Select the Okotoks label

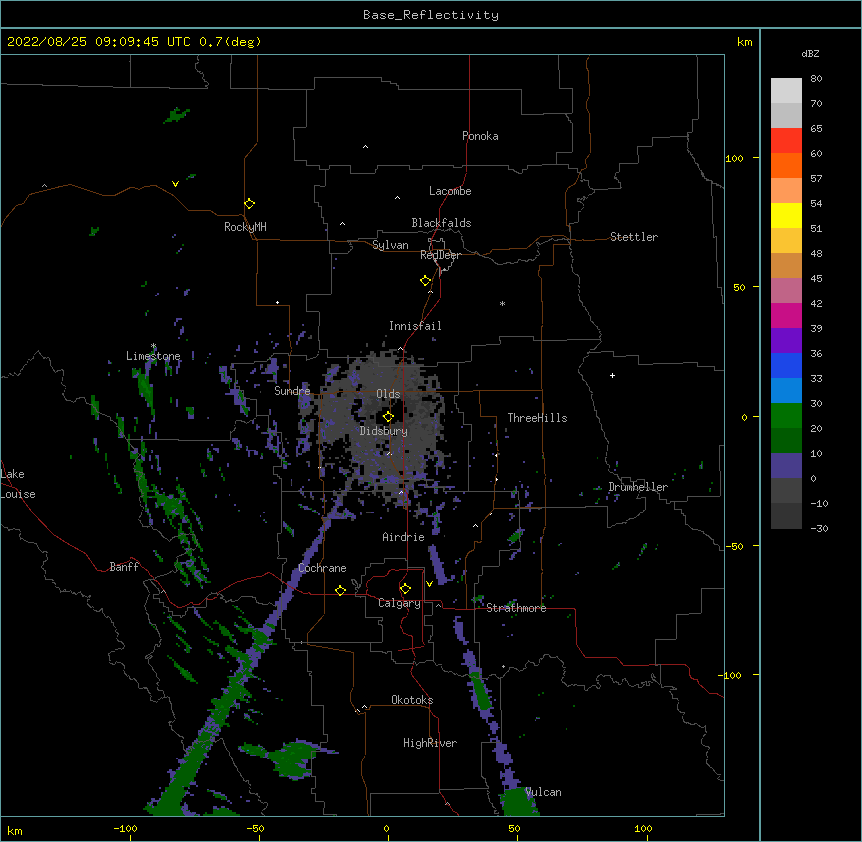tap(412, 700)
